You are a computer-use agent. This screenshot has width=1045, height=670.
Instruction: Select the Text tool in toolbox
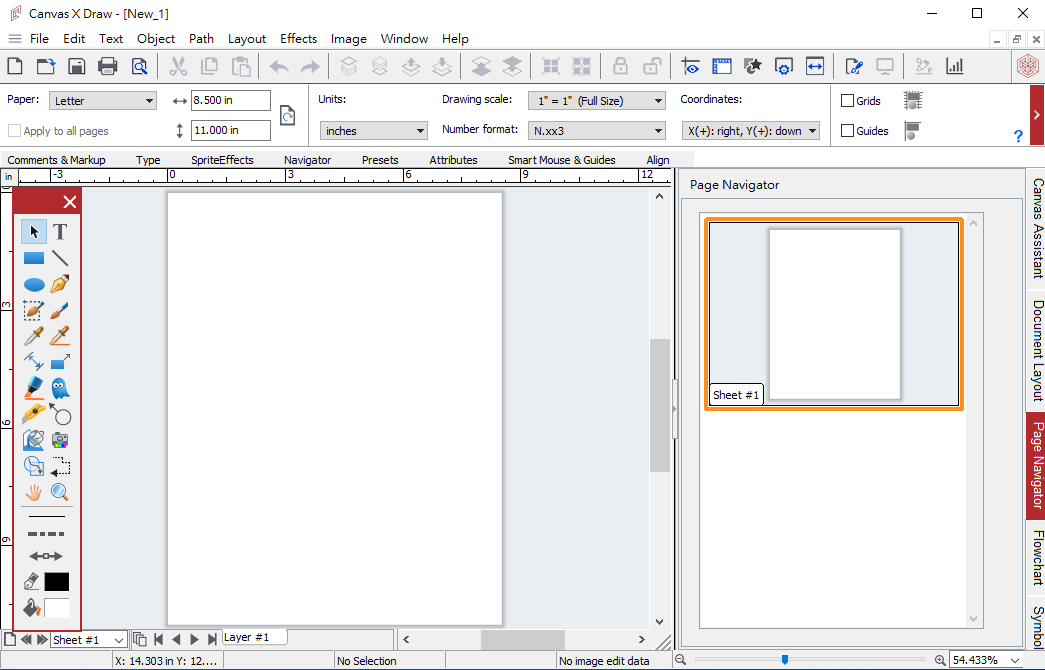point(60,232)
